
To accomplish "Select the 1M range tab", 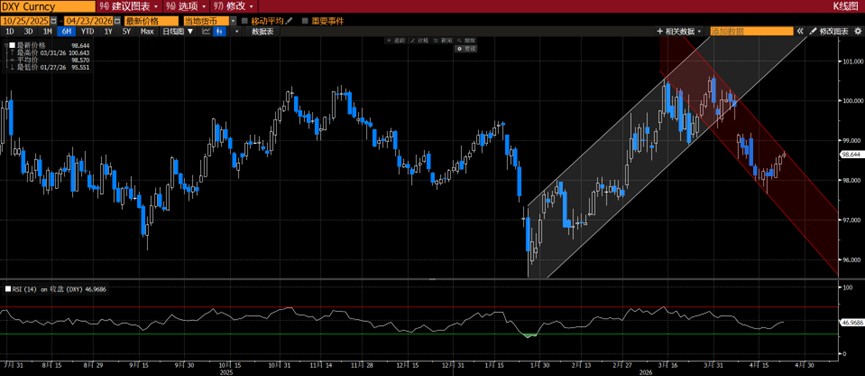I will click(47, 31).
